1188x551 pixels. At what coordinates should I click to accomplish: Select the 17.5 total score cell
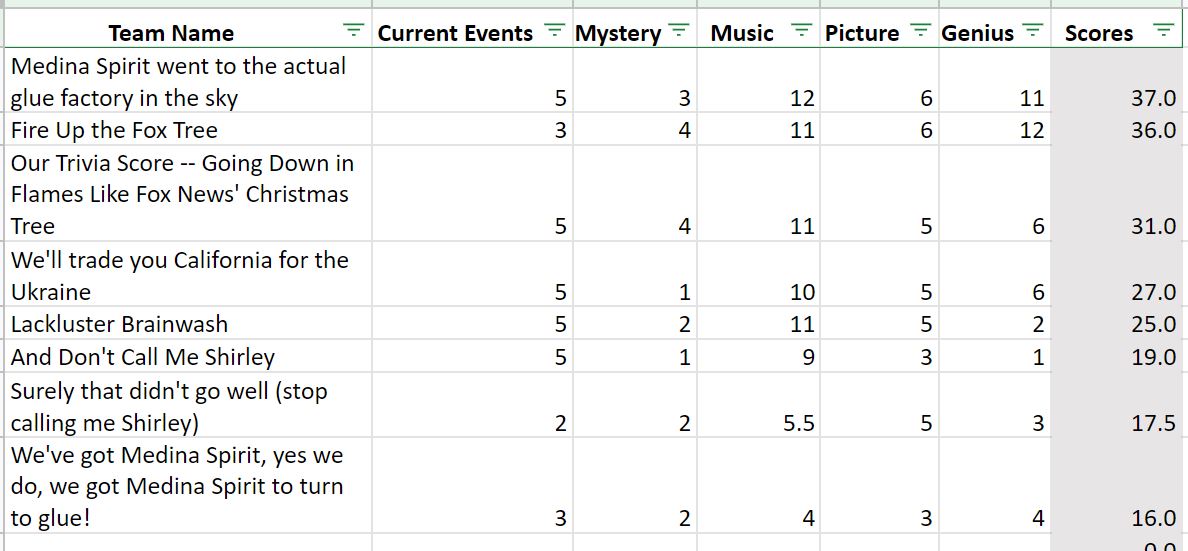1119,405
